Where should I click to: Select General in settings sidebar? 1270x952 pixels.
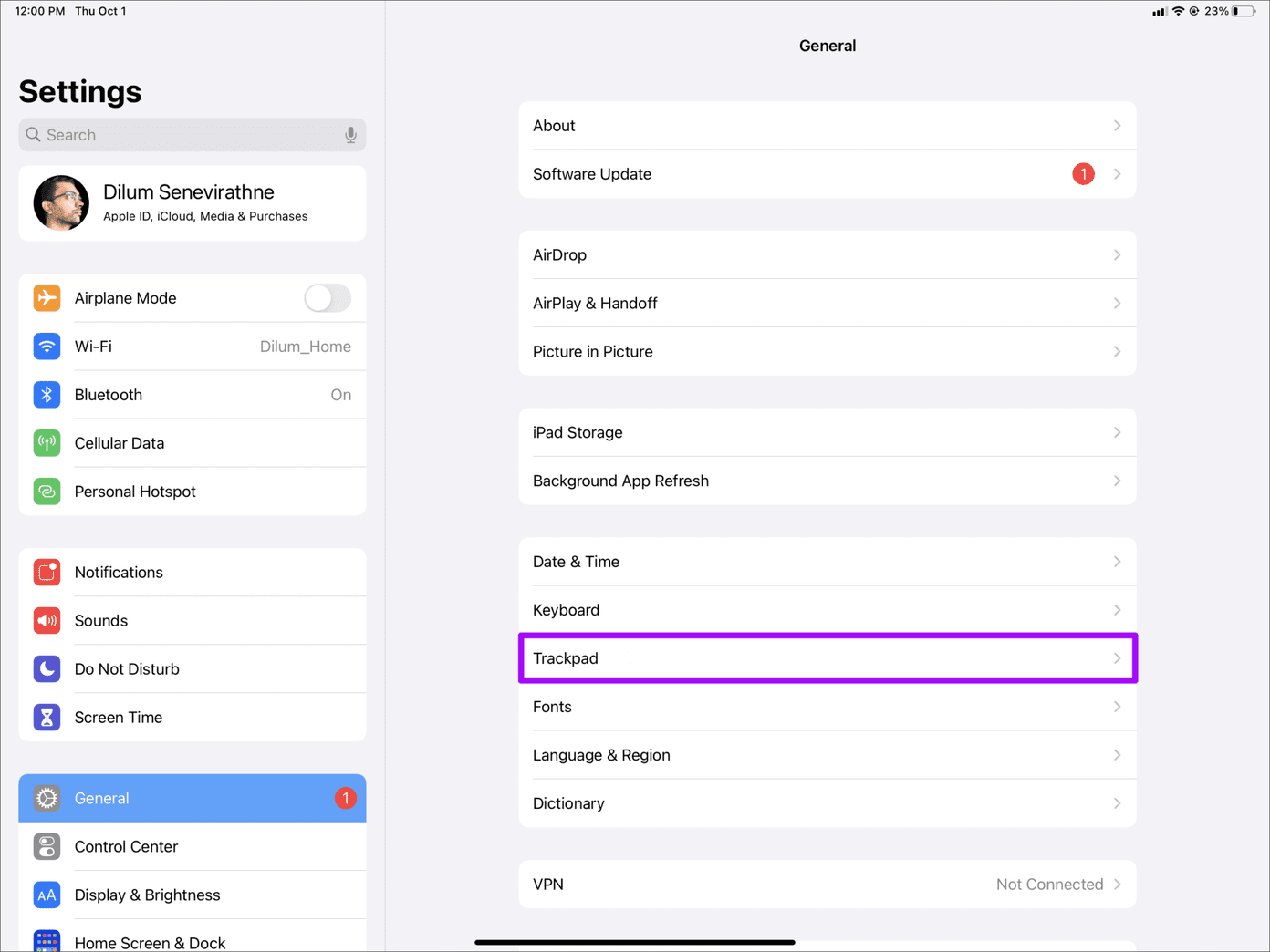193,799
